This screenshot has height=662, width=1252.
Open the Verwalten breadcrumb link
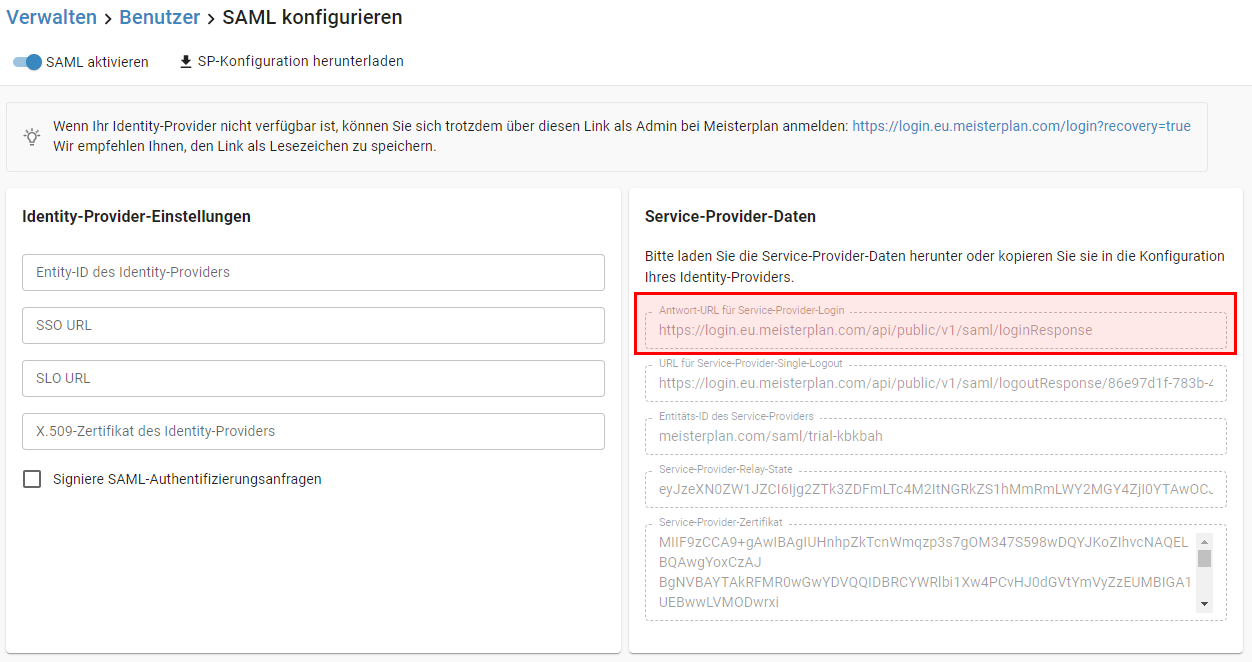[52, 17]
